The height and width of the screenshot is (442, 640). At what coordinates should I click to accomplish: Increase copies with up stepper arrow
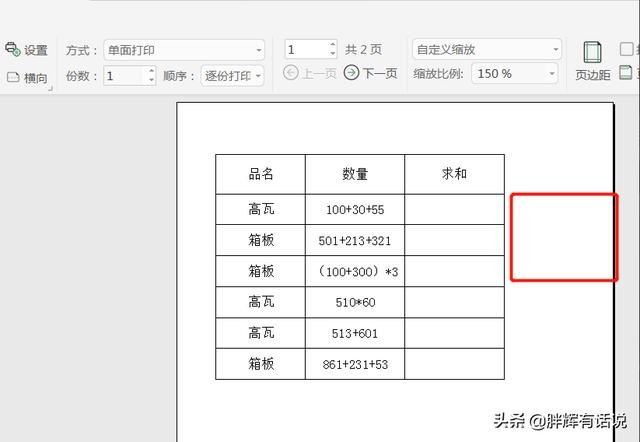pos(152,71)
